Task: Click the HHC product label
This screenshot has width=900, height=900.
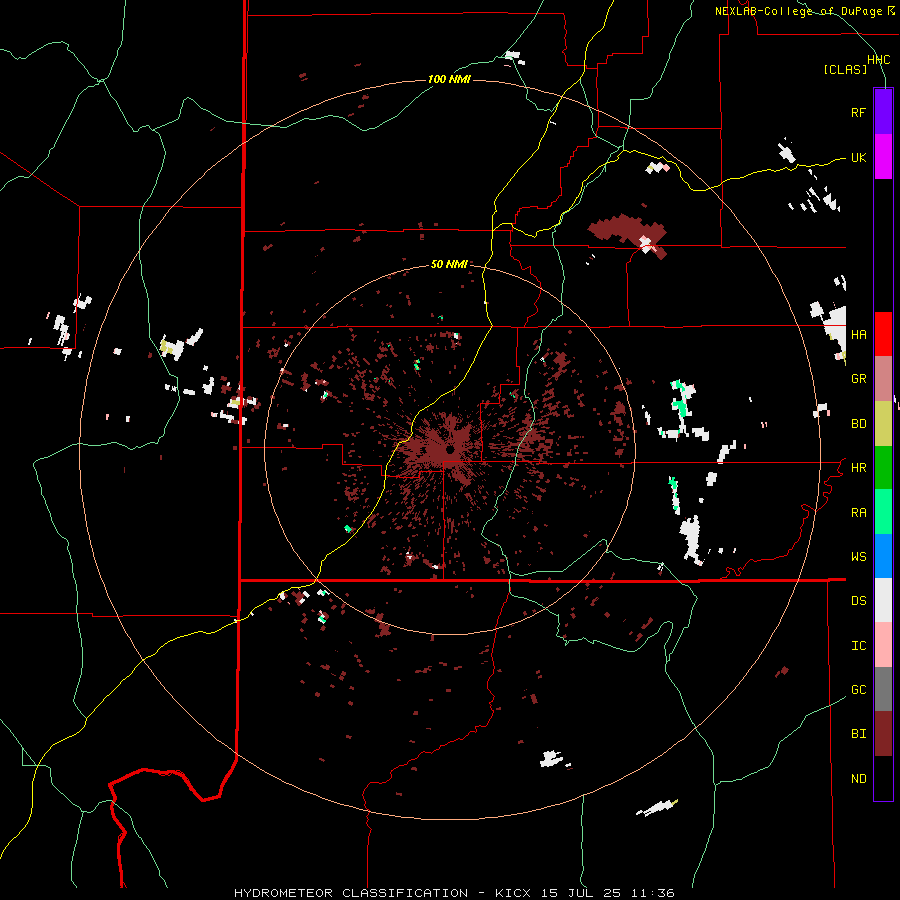Action: tap(878, 60)
